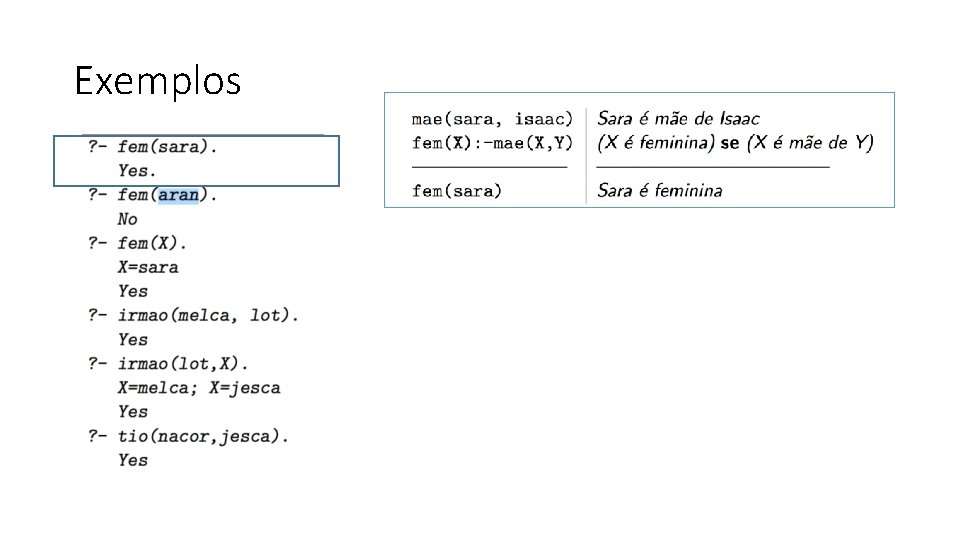Click the "mae(sara, isaac)" fact
Viewport: 960px width, 540px height.
(x=492, y=119)
